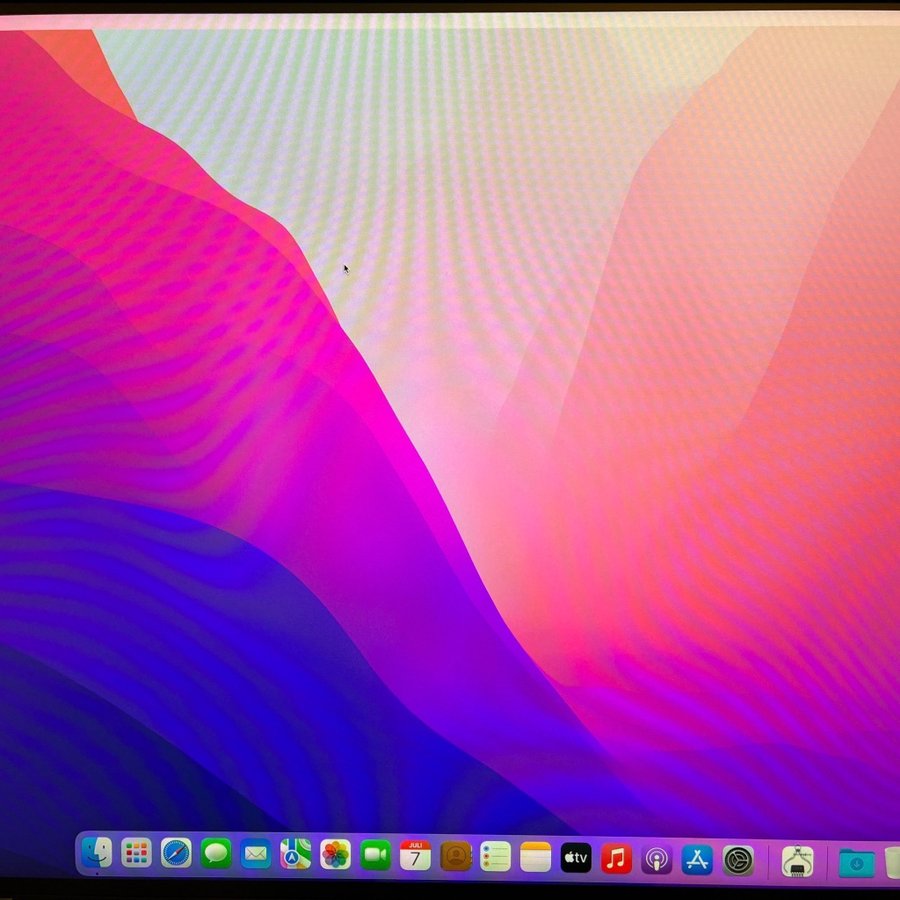Open Launchpad from the dock
The width and height of the screenshot is (900, 900).
pyautogui.click(x=137, y=852)
